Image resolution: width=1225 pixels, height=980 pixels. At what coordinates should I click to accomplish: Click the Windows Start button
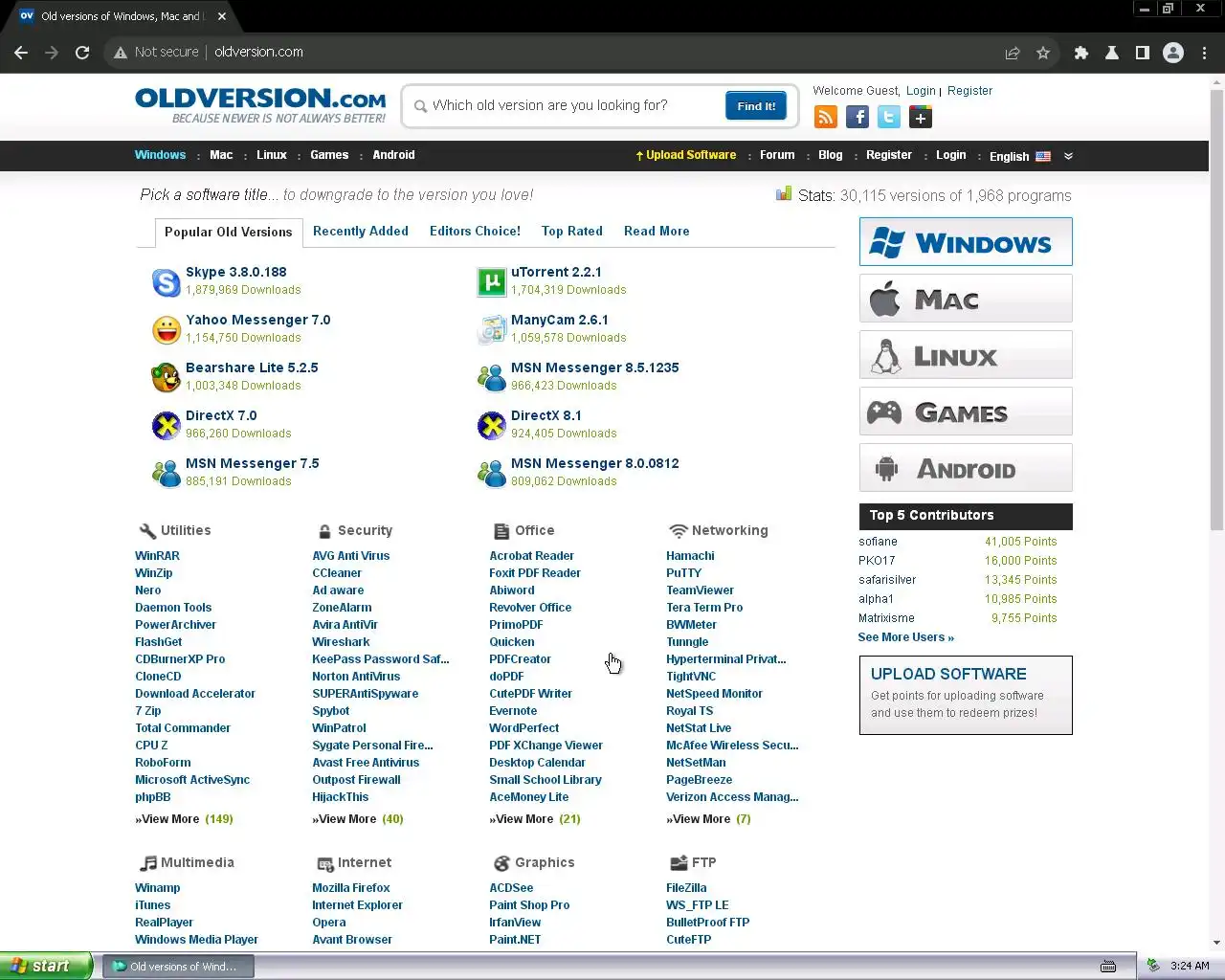pos(46,967)
